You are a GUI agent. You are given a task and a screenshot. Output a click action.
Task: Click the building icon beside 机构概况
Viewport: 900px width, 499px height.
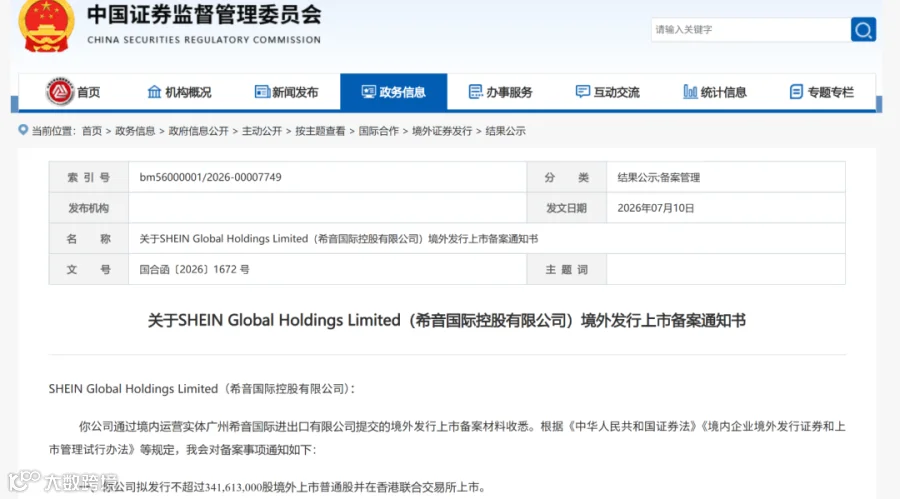[154, 92]
